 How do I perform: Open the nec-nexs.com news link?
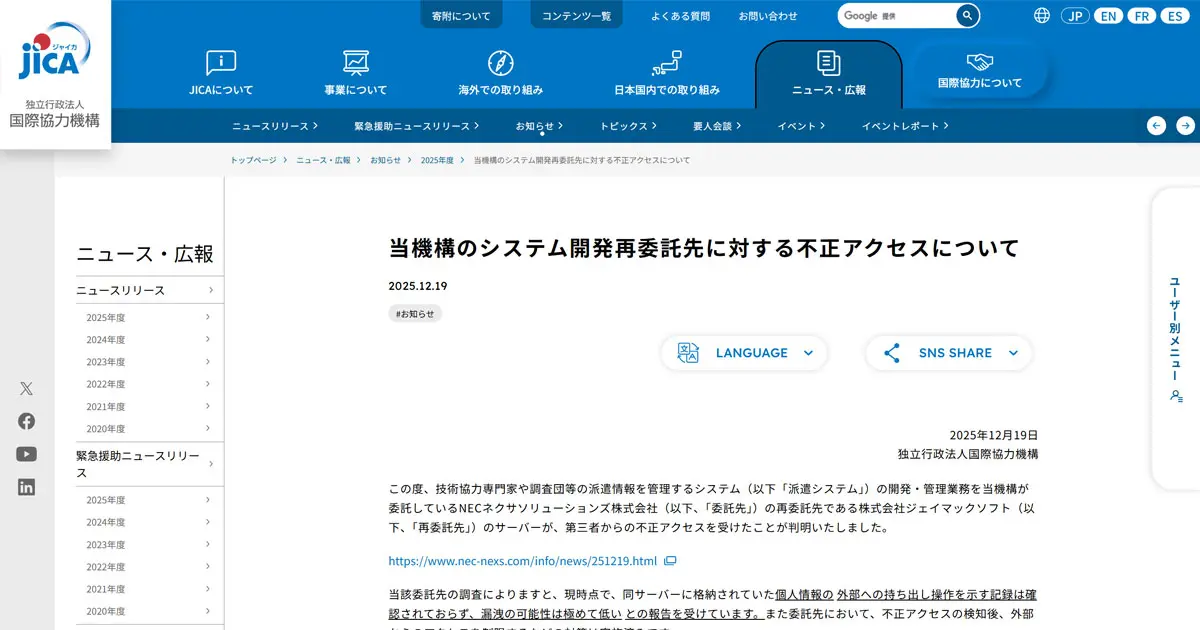(x=523, y=561)
